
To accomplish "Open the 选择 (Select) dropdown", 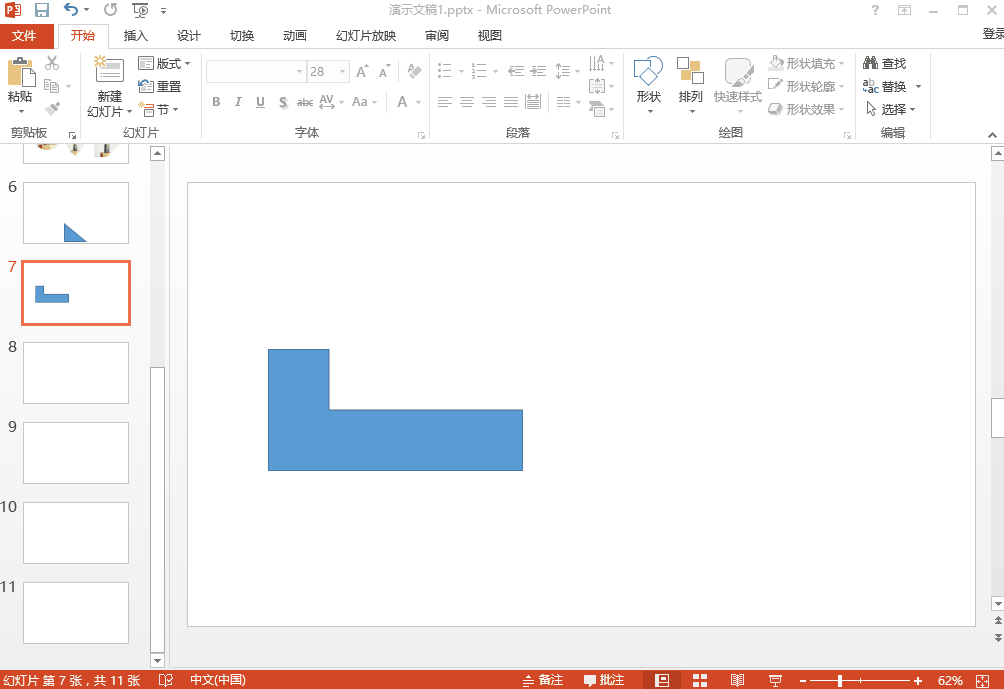I will pos(891,109).
